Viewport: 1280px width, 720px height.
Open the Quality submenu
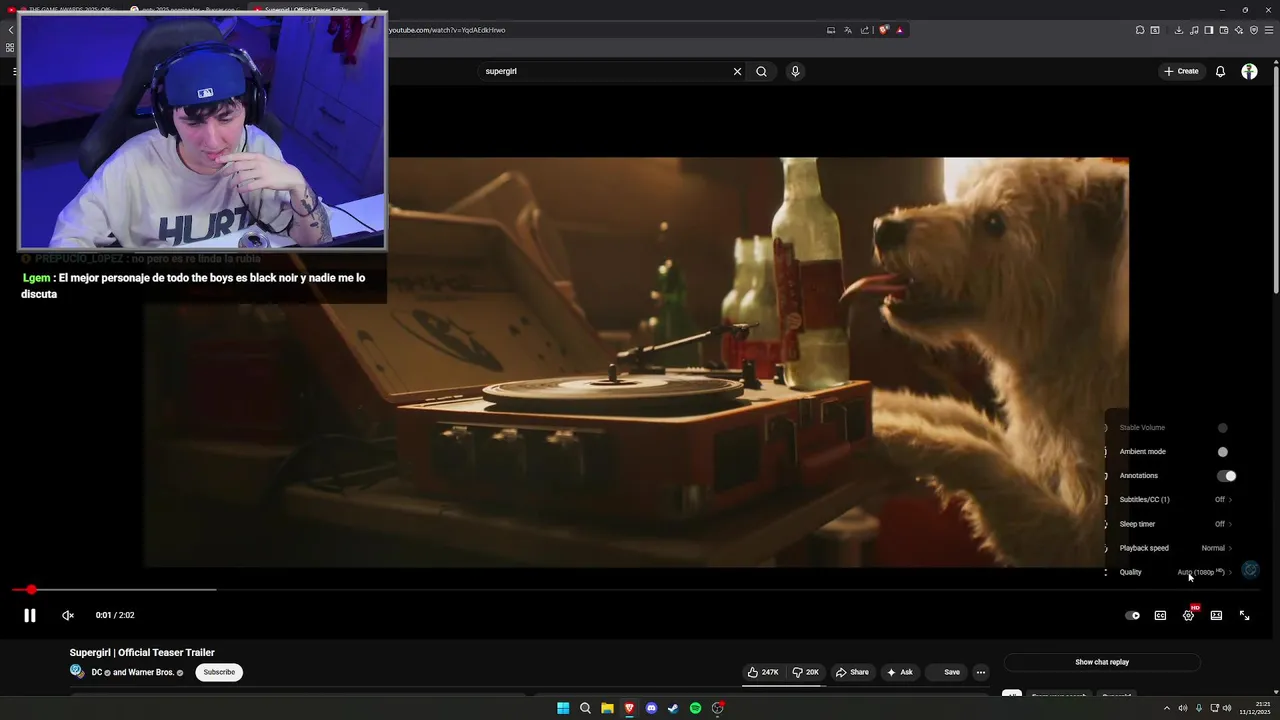click(x=1171, y=572)
